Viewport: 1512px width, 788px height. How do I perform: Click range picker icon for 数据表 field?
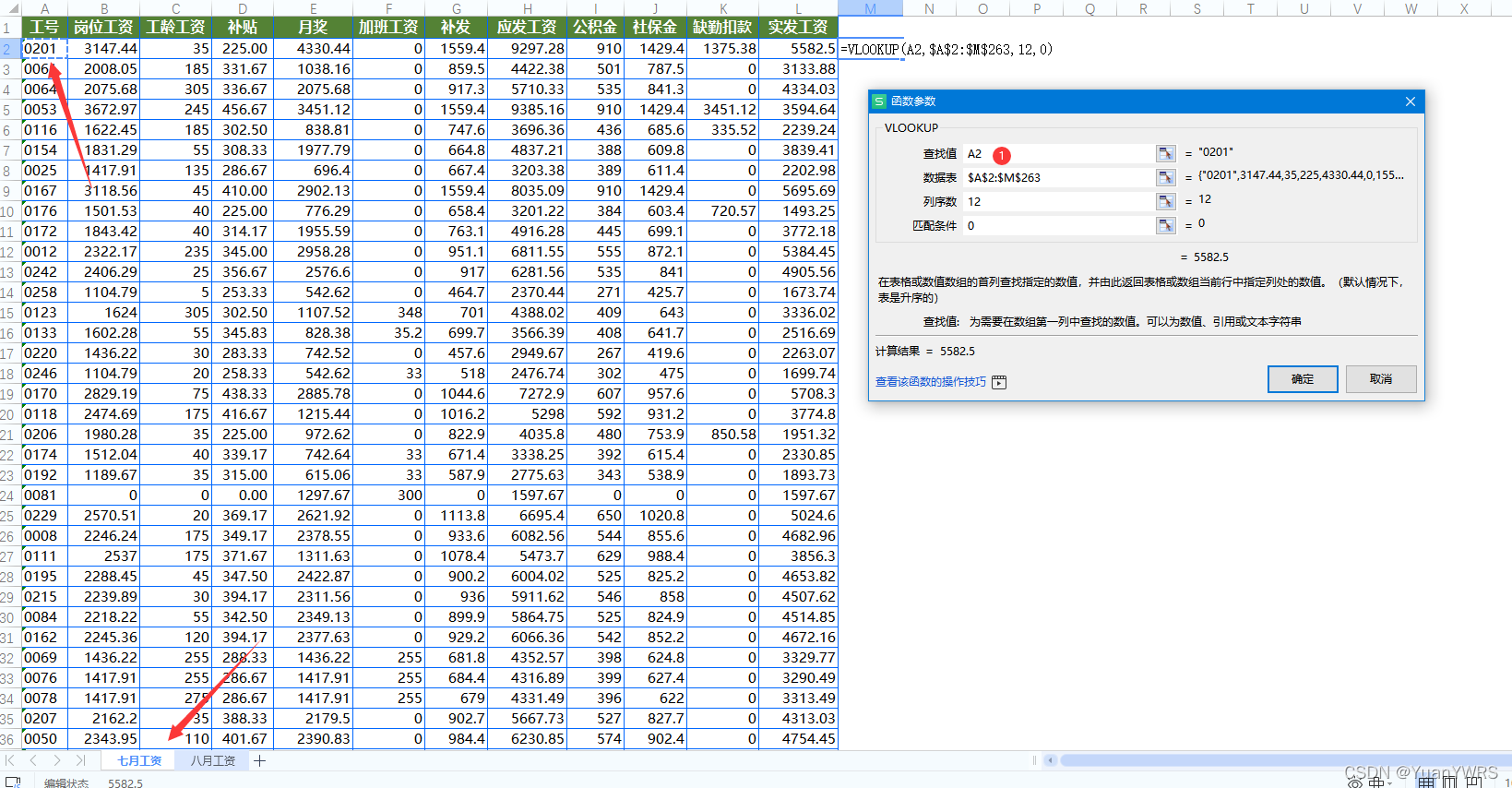(1166, 177)
